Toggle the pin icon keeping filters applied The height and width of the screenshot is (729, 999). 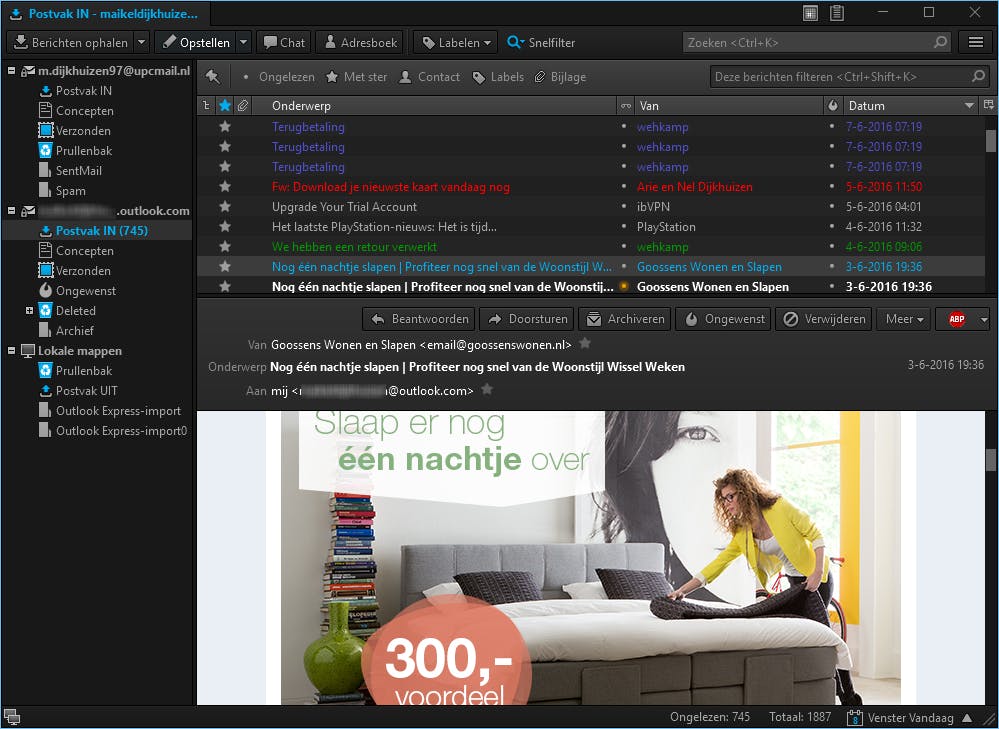(212, 76)
